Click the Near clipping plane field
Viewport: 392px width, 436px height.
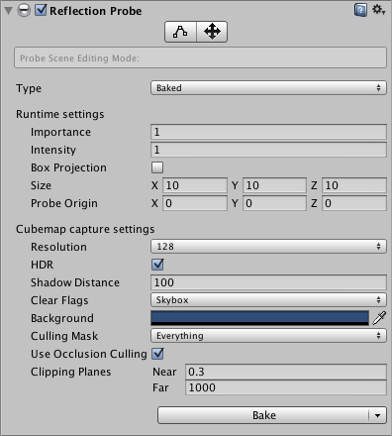(286, 372)
